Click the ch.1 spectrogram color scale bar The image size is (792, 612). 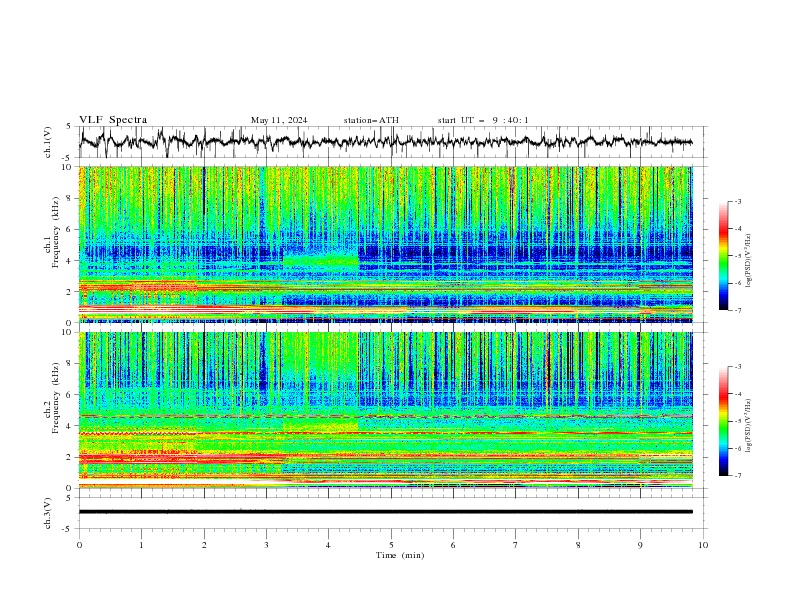723,256
